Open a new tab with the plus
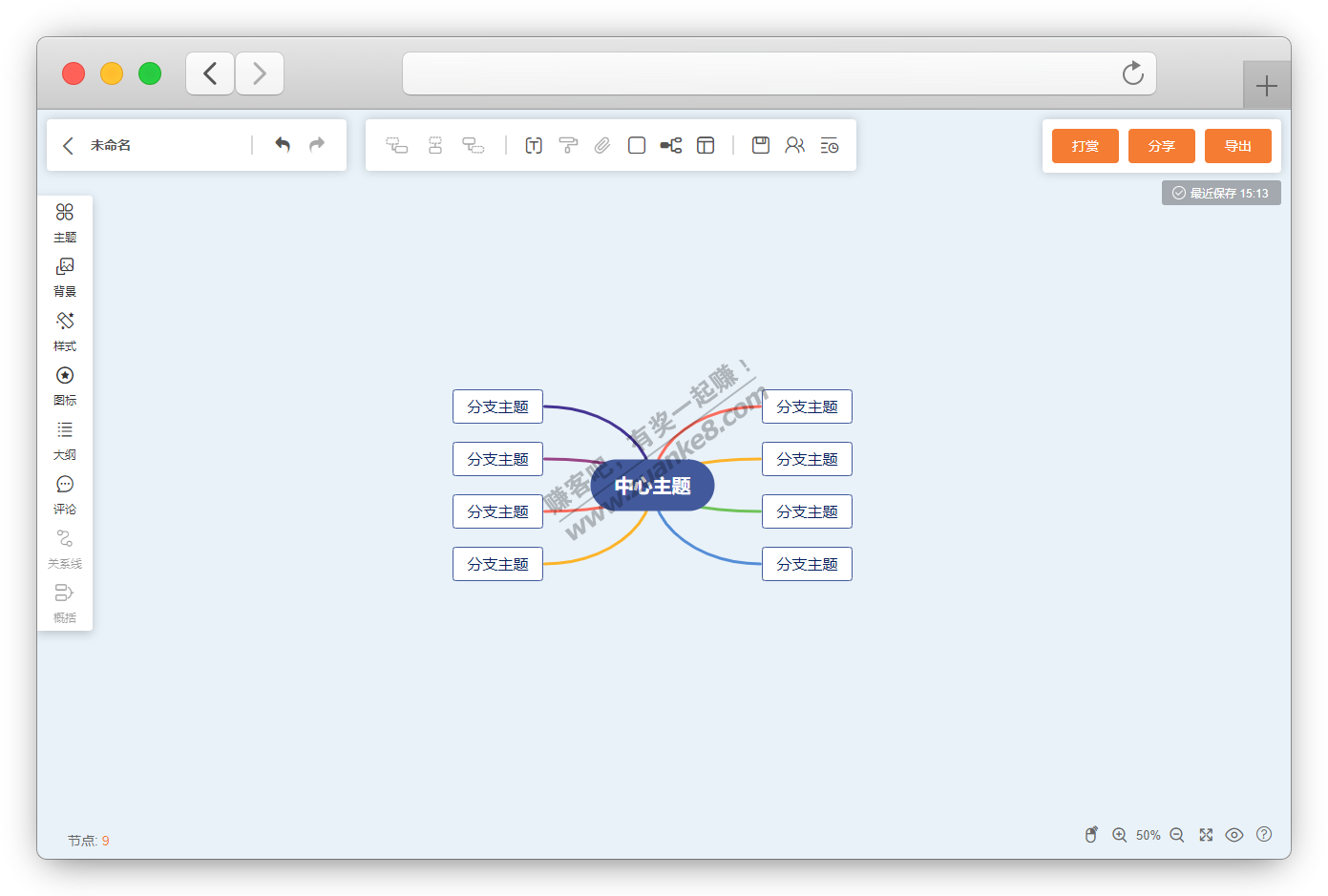 [x=1267, y=86]
